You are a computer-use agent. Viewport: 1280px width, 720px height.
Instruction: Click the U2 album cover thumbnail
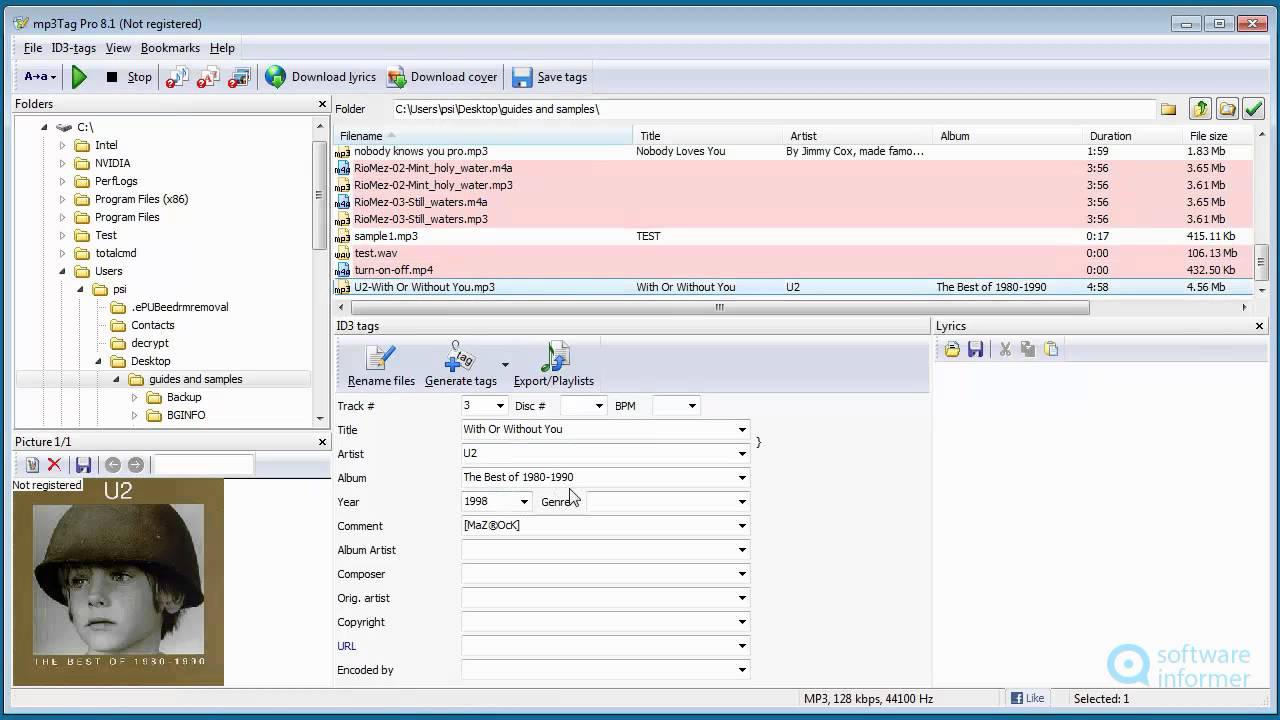point(118,582)
